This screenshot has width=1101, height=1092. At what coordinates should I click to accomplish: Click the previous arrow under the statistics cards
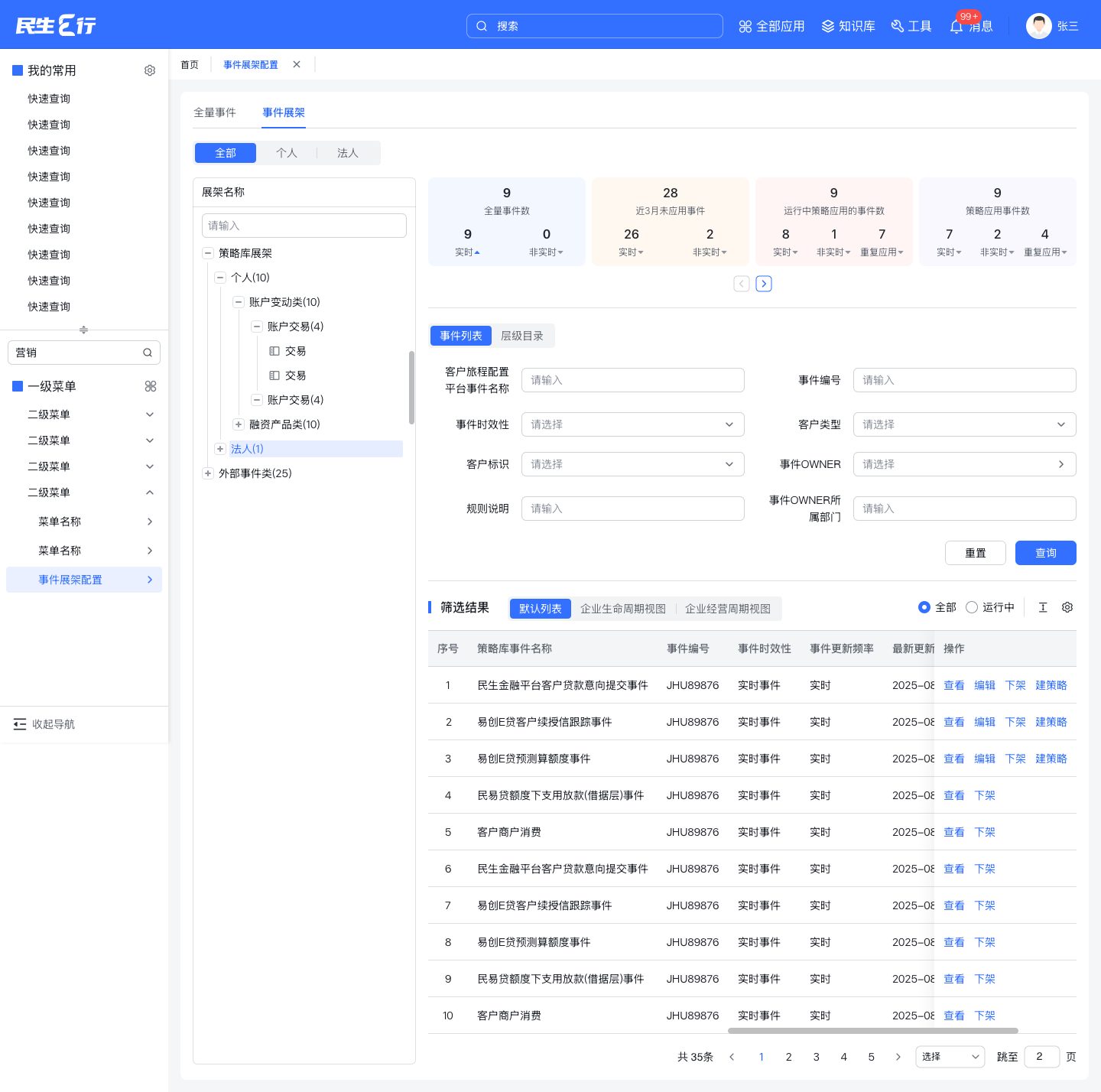click(742, 284)
